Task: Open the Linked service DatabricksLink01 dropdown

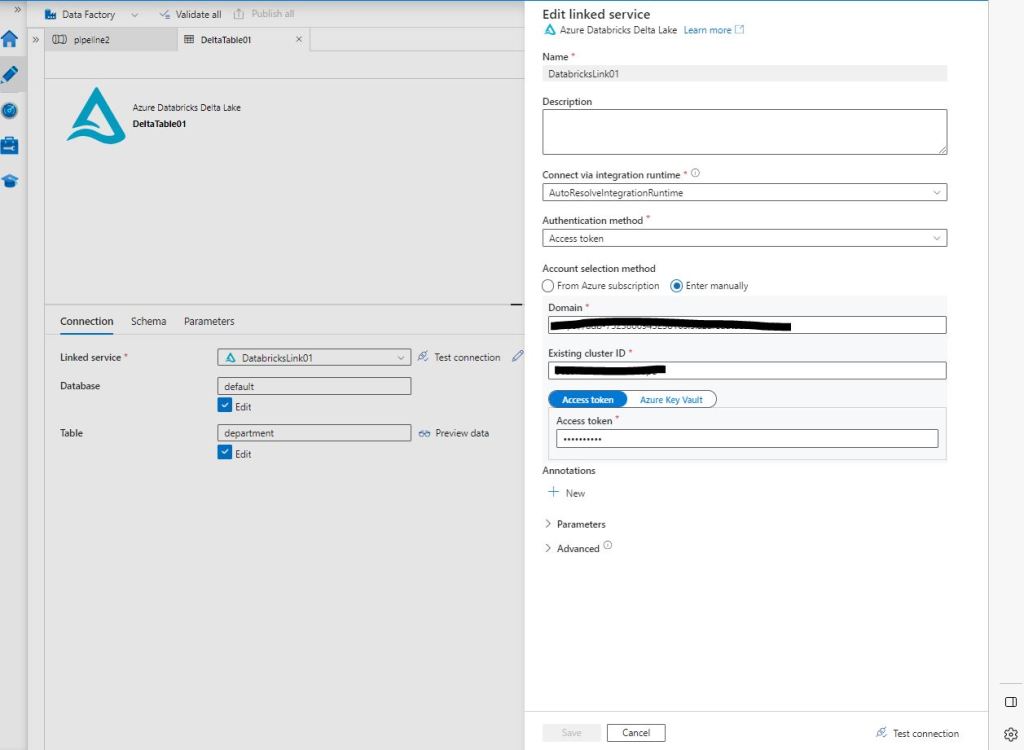Action: tap(313, 357)
